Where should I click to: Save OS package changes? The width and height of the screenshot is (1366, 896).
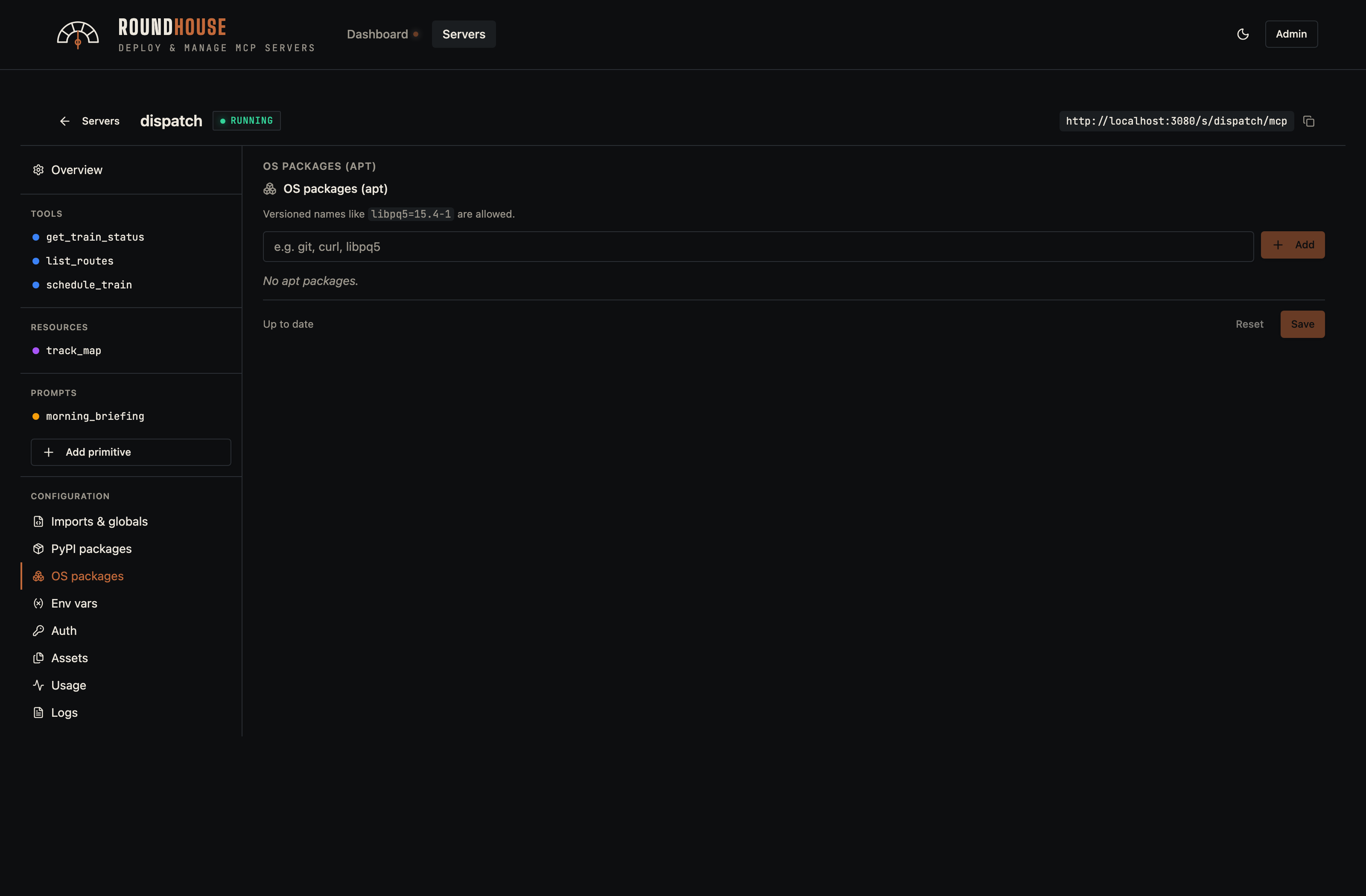pyautogui.click(x=1303, y=324)
